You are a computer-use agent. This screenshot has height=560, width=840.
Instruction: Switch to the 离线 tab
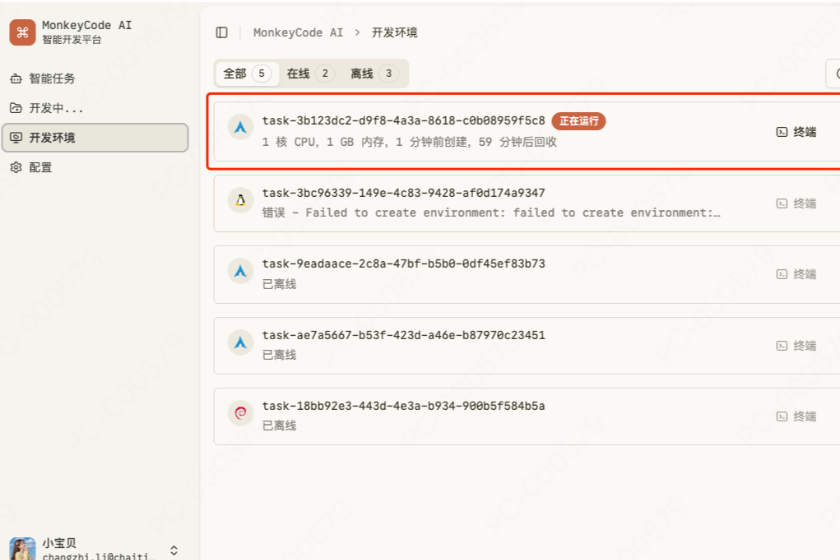[374, 73]
